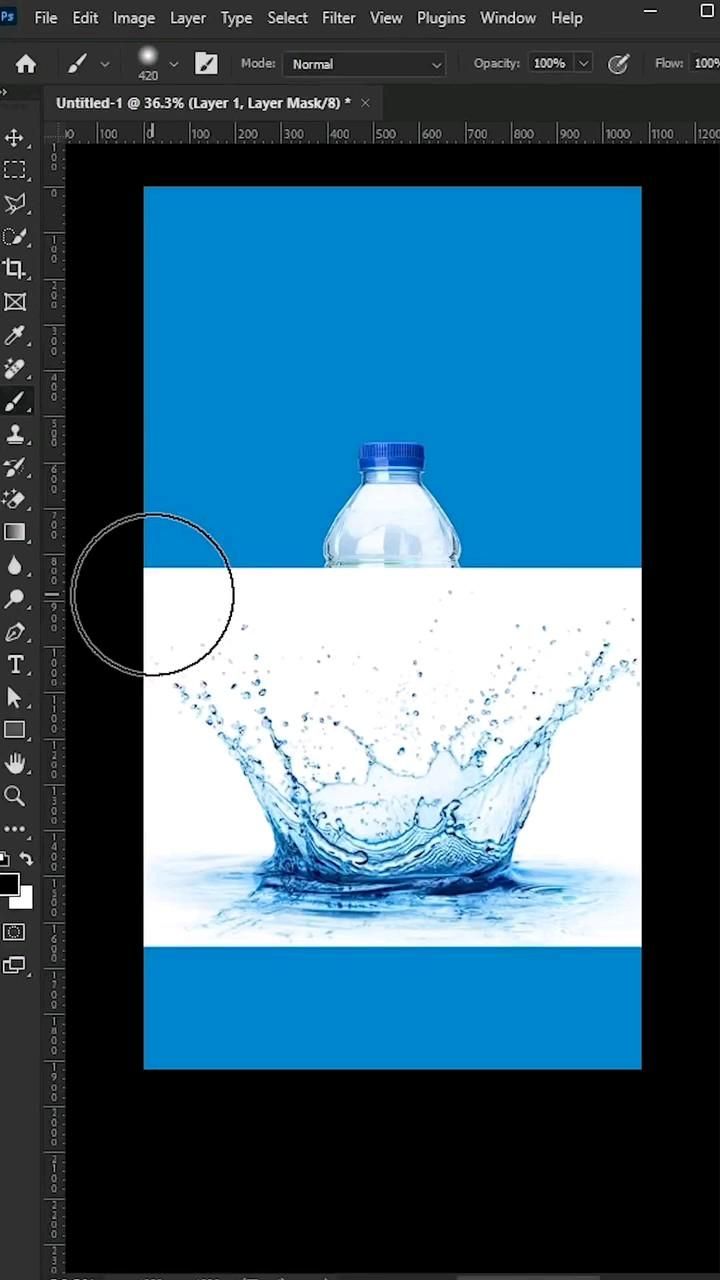Viewport: 720px width, 1280px height.
Task: Select the Horizontal Type tool
Action: [x=15, y=665]
